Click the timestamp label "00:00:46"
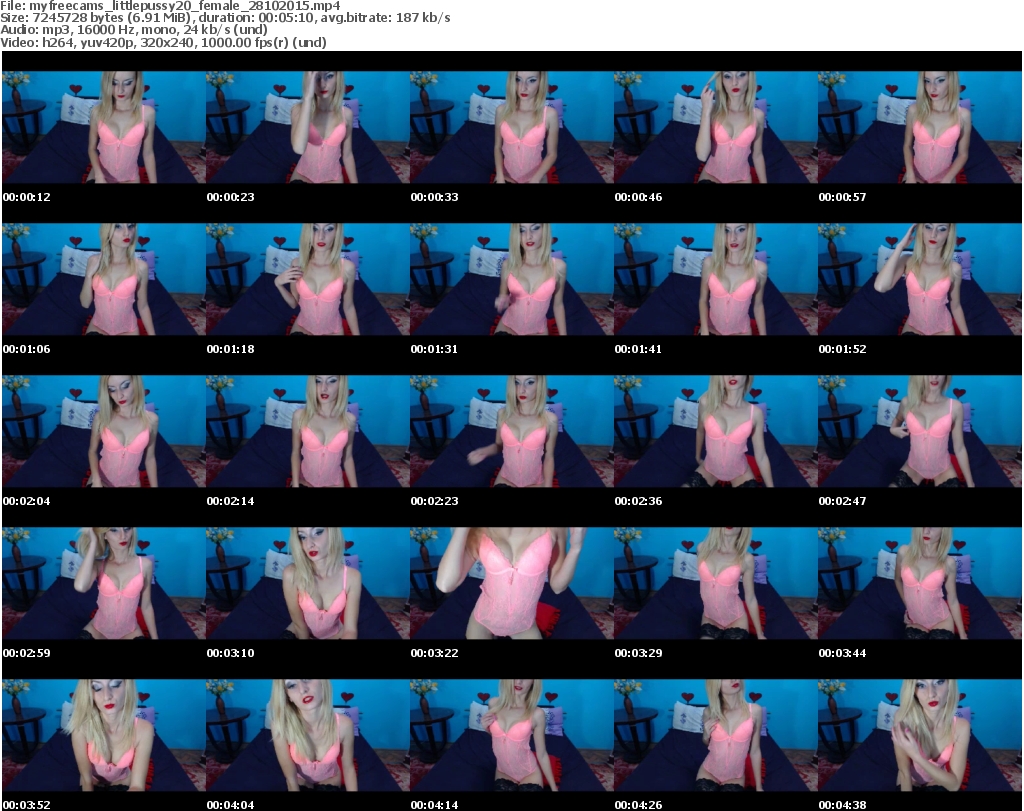1024x811 pixels. tap(638, 197)
